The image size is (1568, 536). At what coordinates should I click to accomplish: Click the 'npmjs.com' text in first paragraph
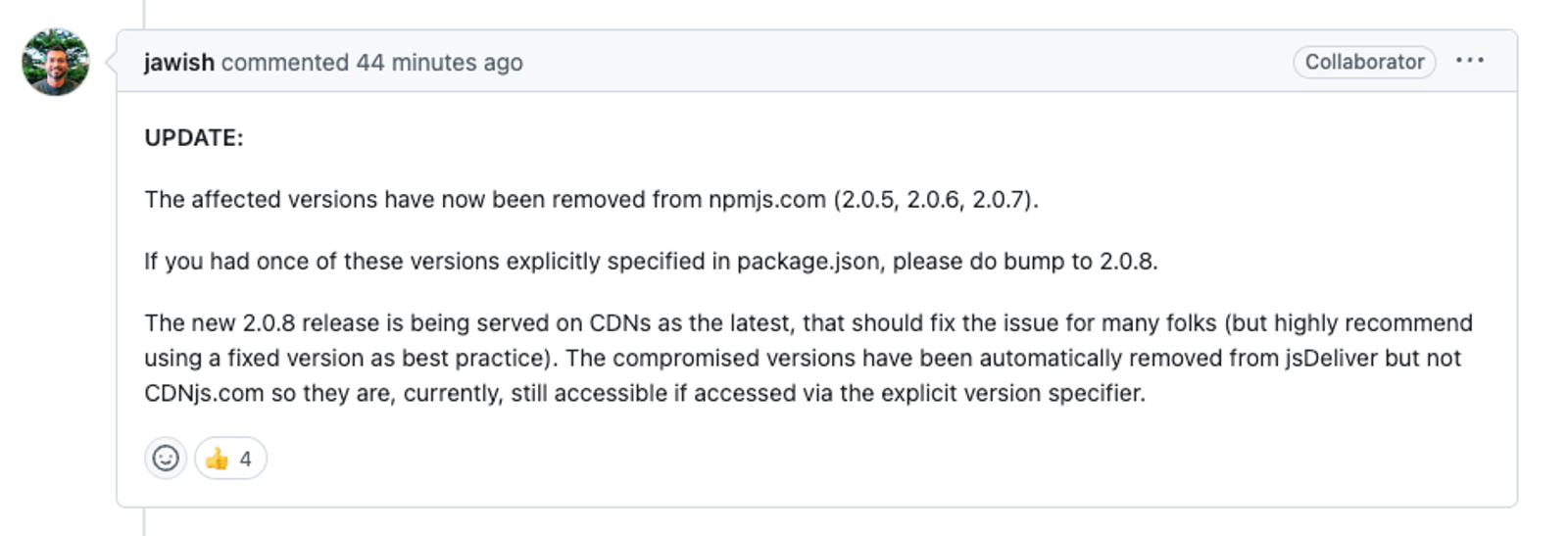pos(767,200)
